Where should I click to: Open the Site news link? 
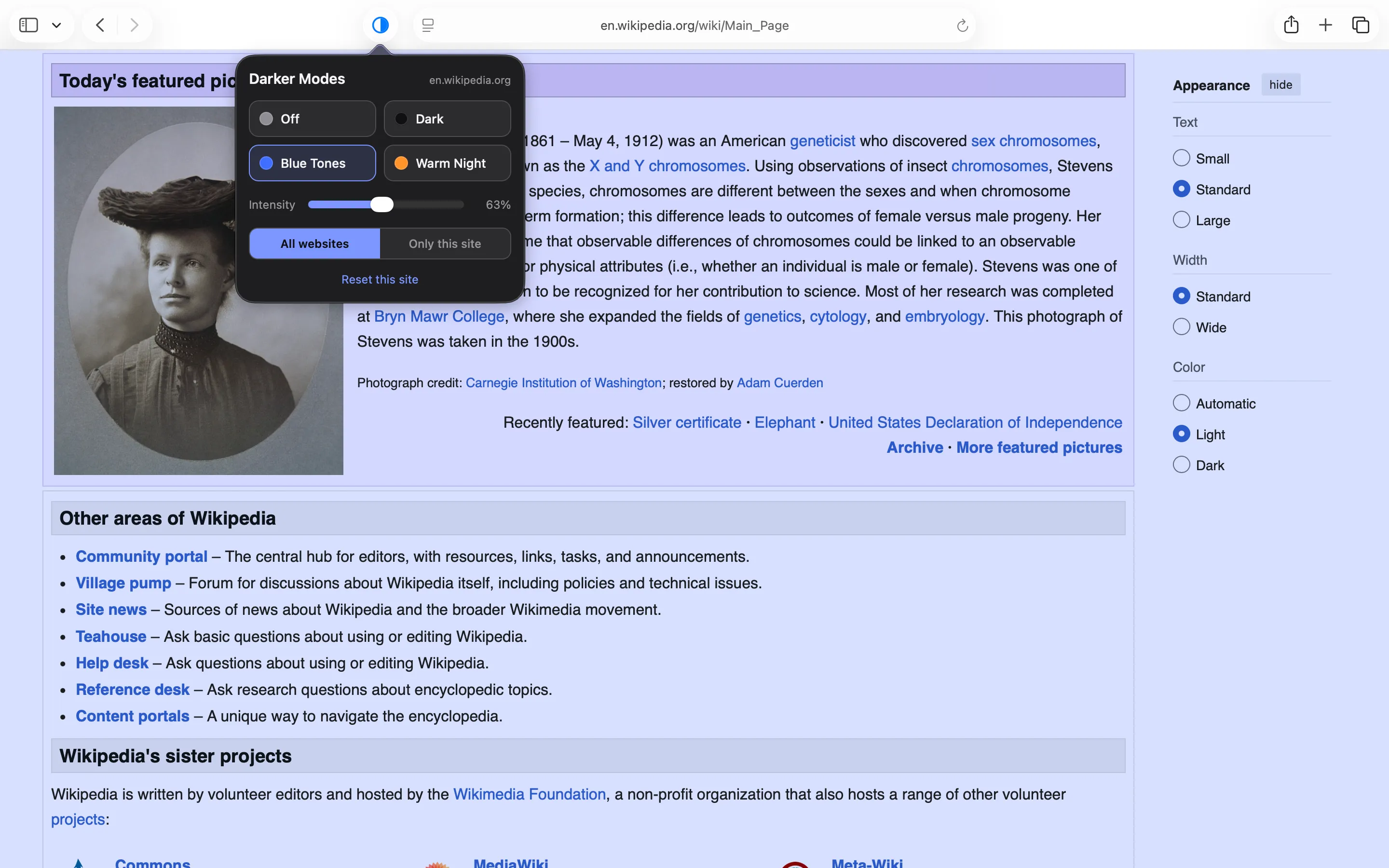point(111,609)
